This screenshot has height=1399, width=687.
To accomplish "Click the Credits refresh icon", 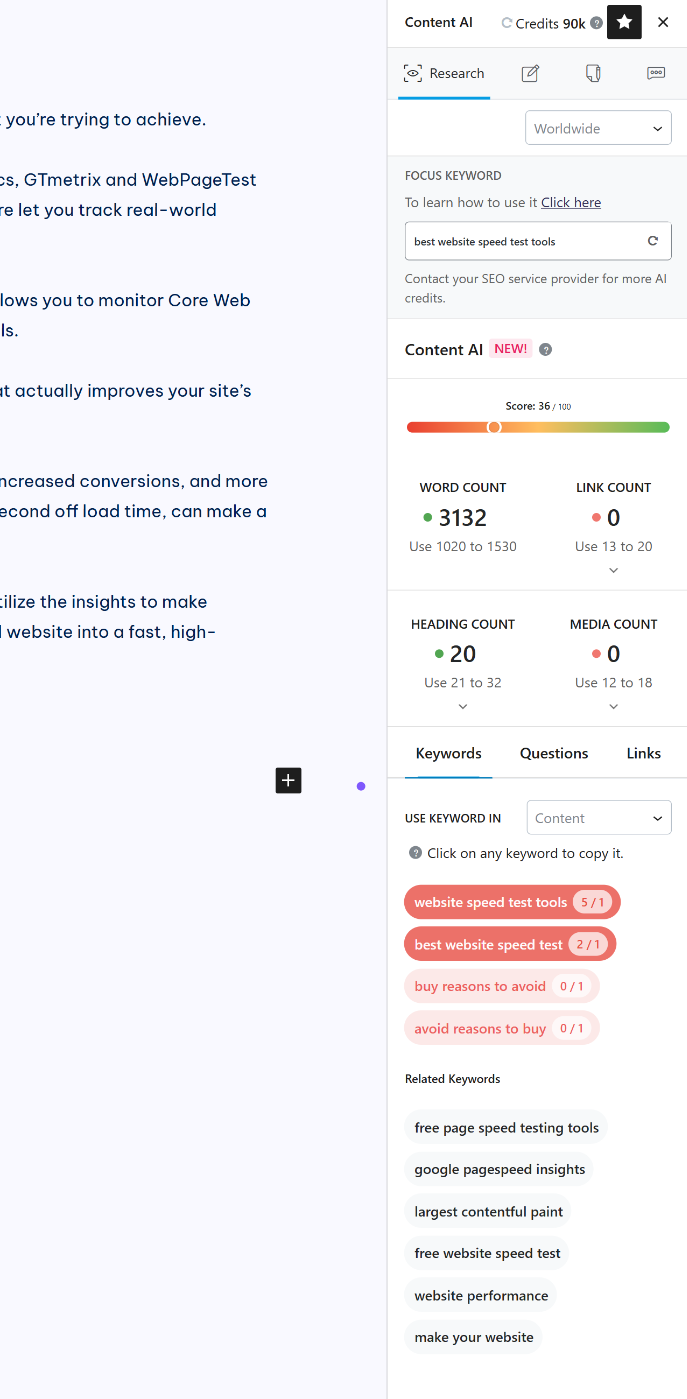I will coord(505,21).
